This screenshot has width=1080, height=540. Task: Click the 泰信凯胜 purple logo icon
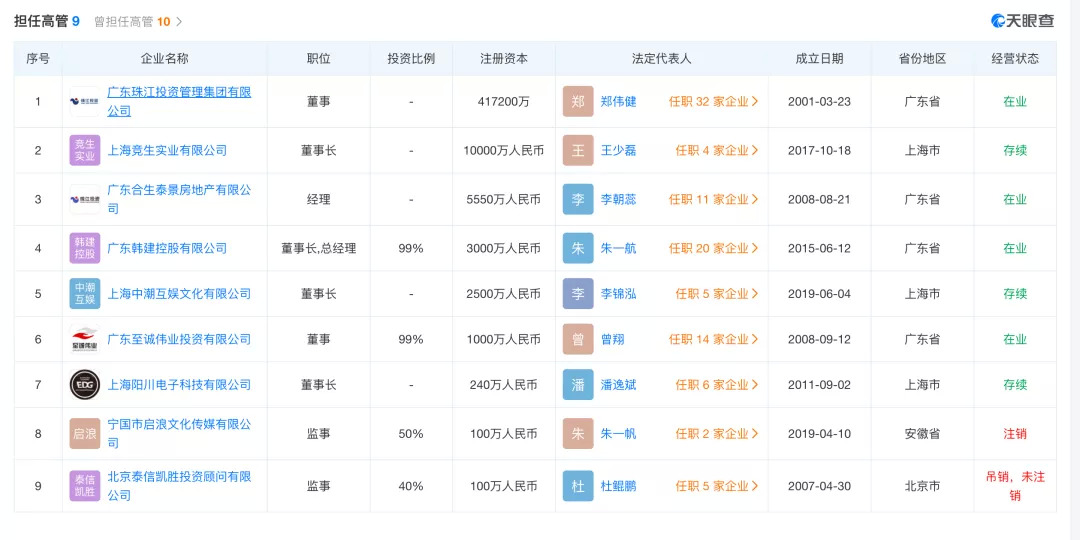click(85, 486)
